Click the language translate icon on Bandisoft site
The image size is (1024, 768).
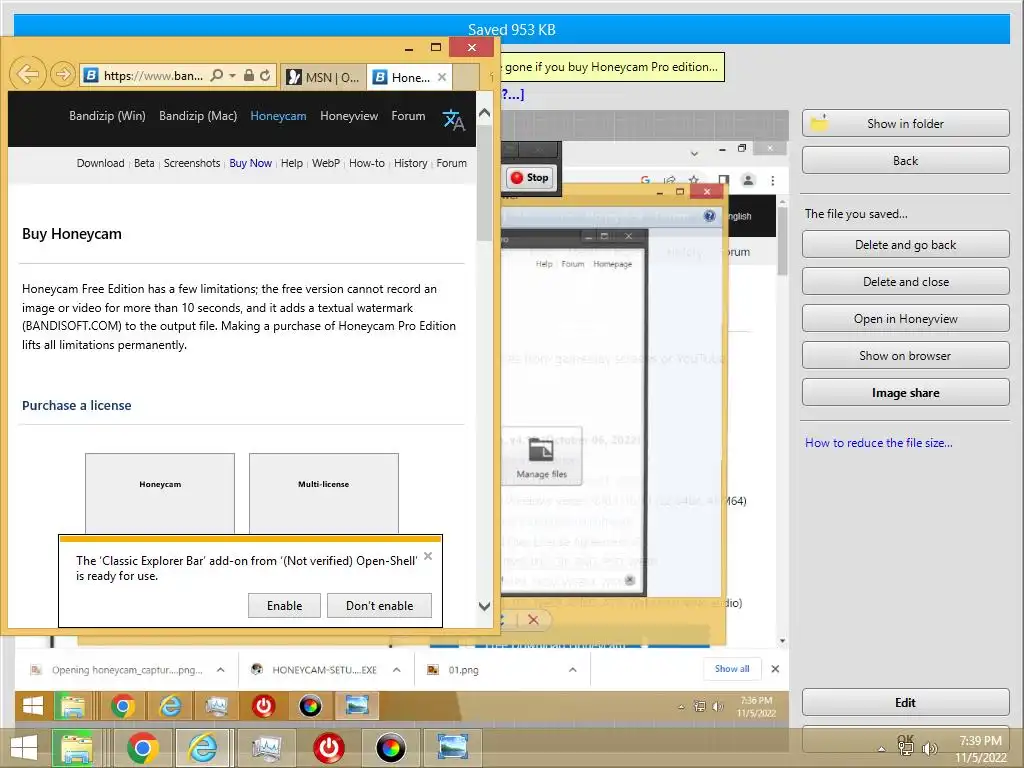click(x=453, y=120)
